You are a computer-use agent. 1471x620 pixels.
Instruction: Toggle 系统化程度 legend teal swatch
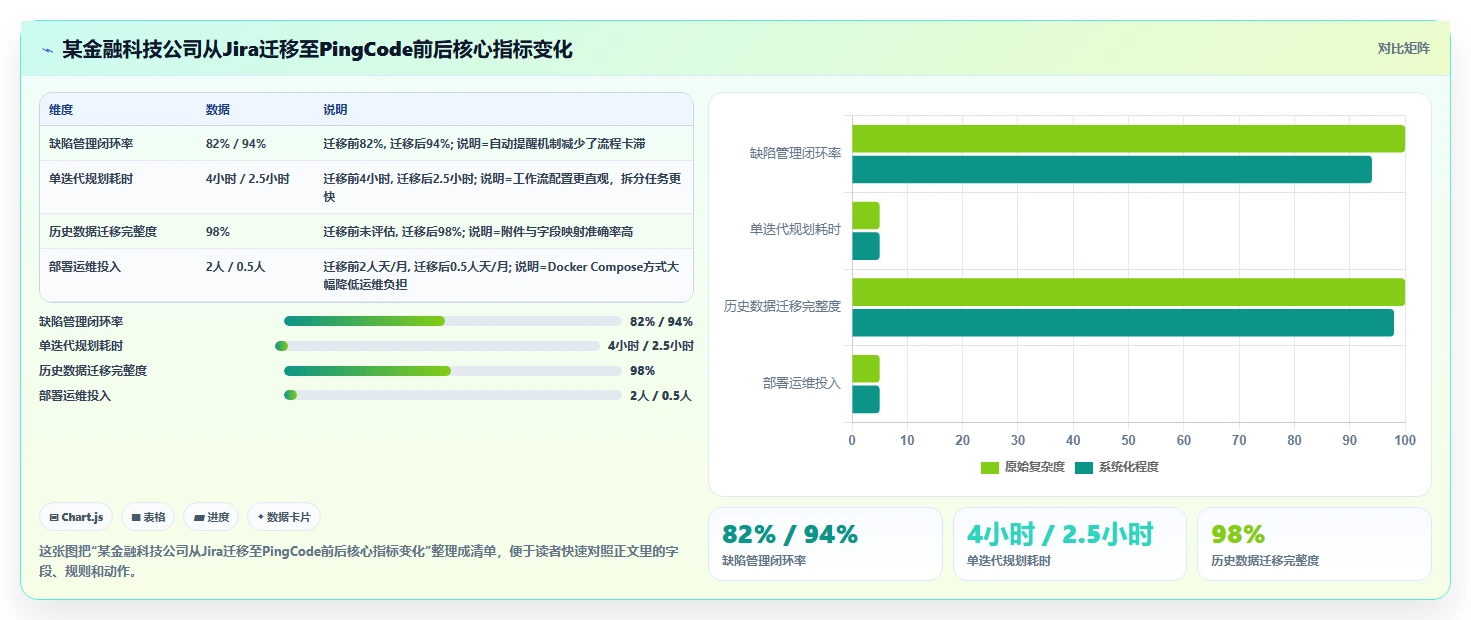click(x=1084, y=467)
